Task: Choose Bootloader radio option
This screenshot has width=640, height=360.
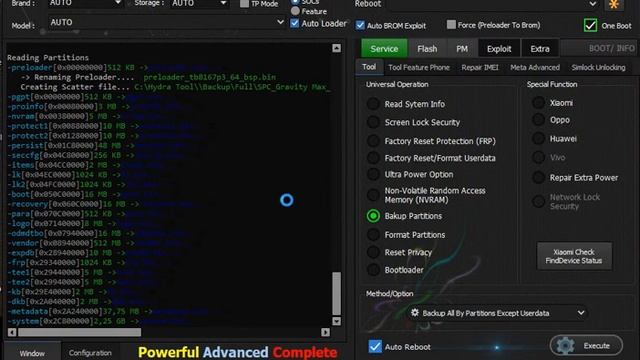Action: coord(373,270)
